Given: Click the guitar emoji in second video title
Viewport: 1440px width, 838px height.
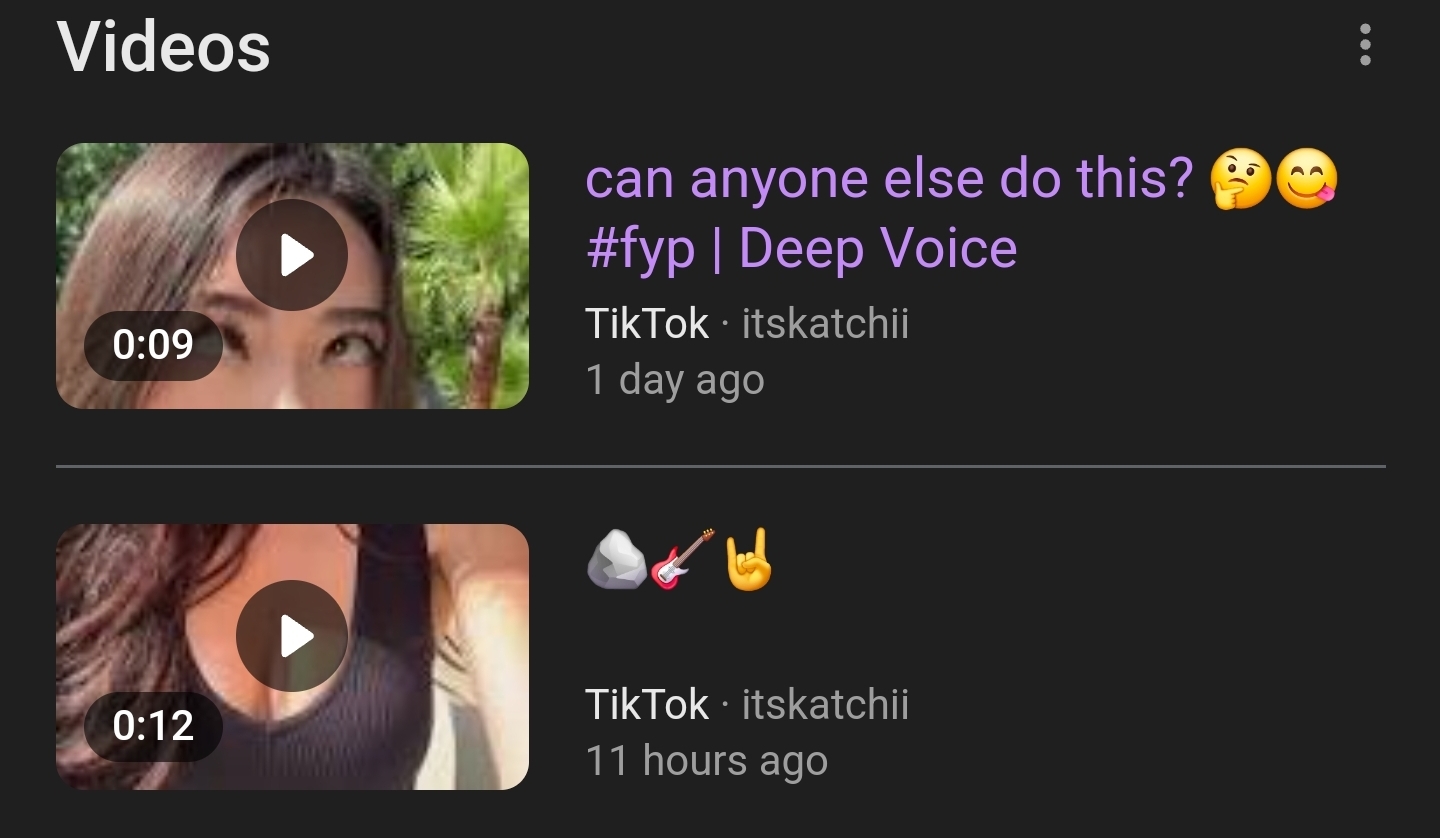Looking at the screenshot, I should [x=683, y=560].
